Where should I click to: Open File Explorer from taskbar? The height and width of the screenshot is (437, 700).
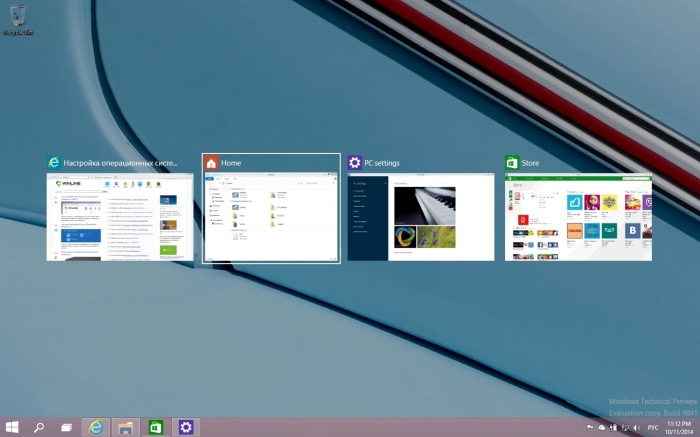[126, 427]
